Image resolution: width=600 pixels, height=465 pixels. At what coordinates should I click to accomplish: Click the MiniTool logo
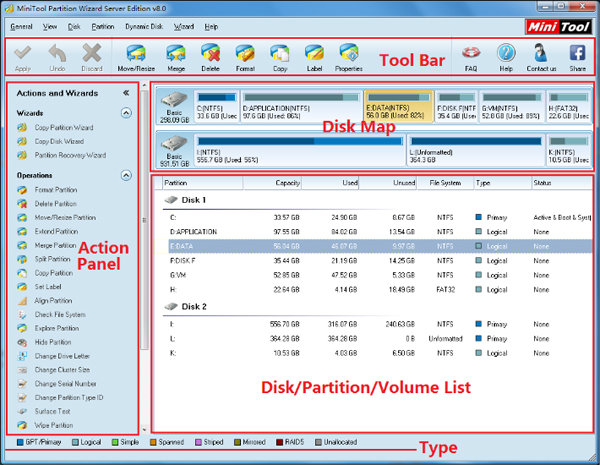[x=558, y=27]
